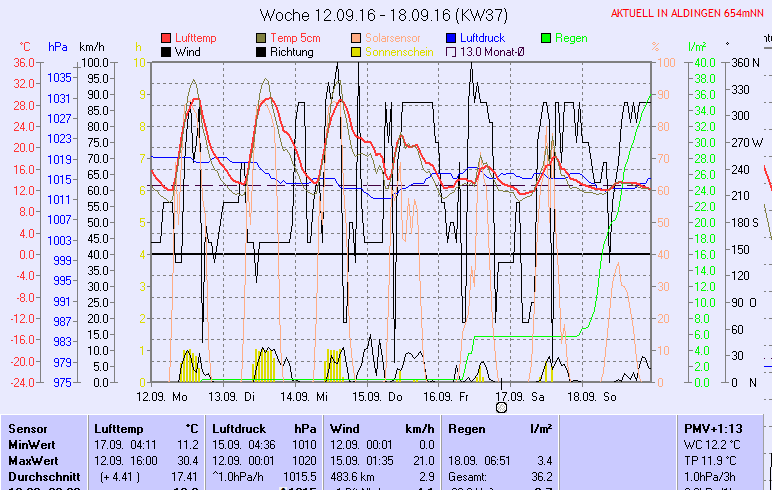The width and height of the screenshot is (772, 490).
Task: Click the blue Luftdruck legend square
Action: [x=451, y=38]
